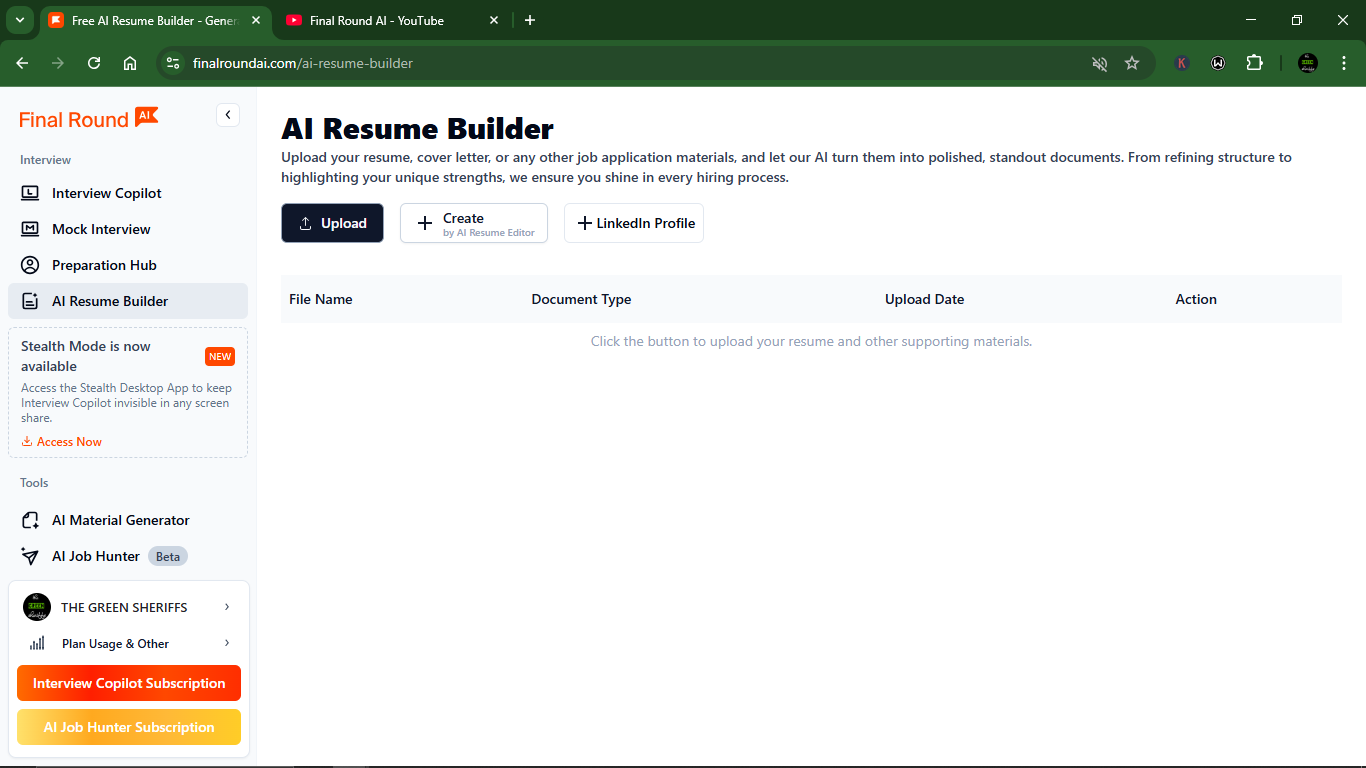The height and width of the screenshot is (768, 1366).
Task: Switch to Final Round AI YouTube tab
Action: (x=390, y=20)
